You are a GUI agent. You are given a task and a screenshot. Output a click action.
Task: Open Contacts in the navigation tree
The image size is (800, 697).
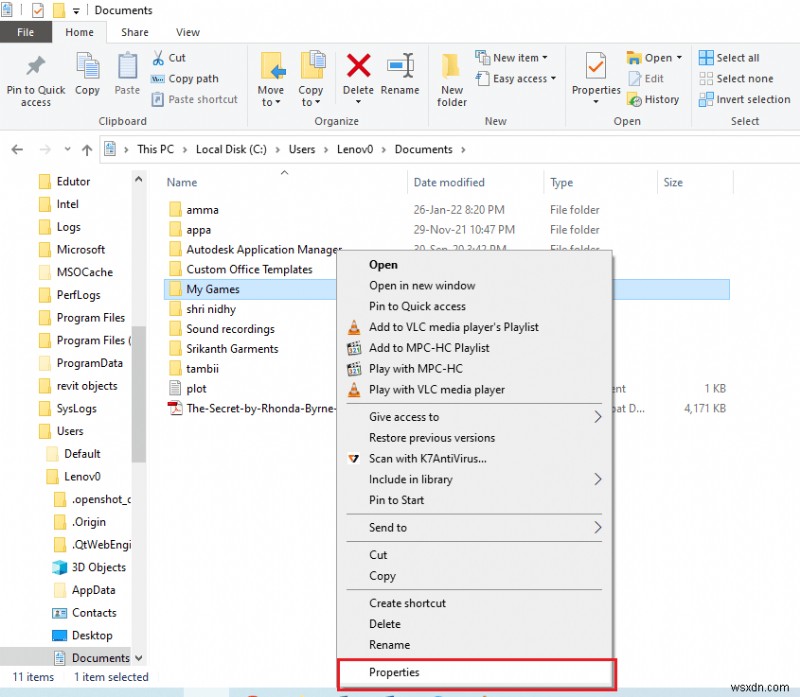point(94,613)
